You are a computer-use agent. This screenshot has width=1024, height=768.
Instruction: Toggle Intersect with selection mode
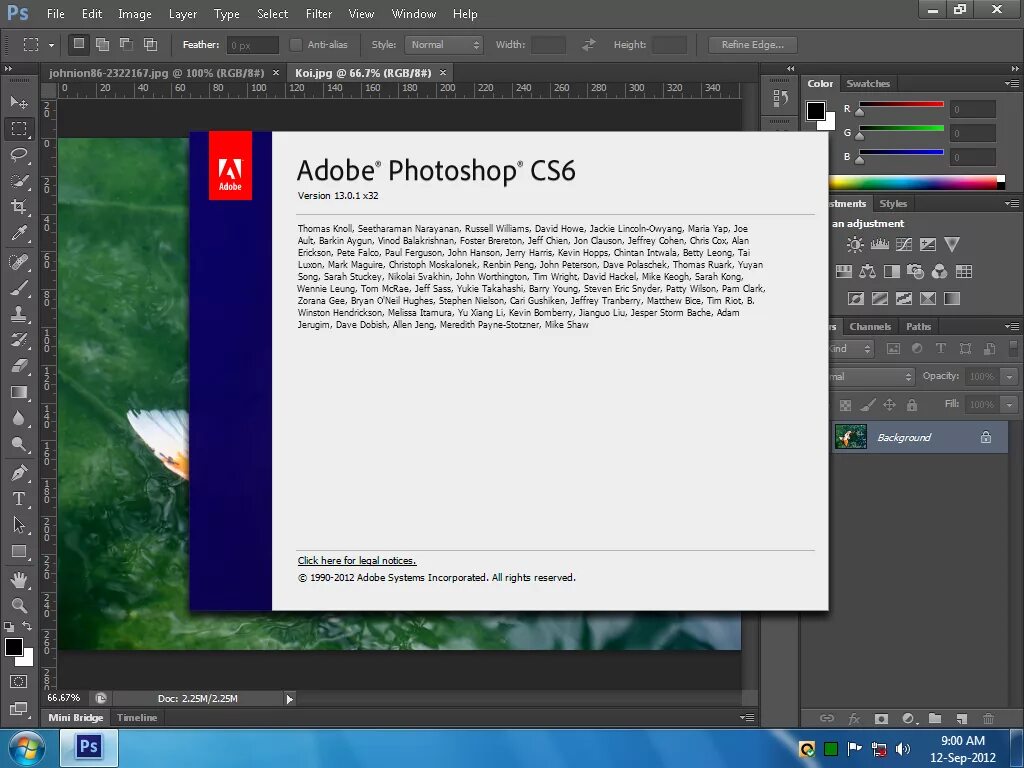[x=150, y=44]
